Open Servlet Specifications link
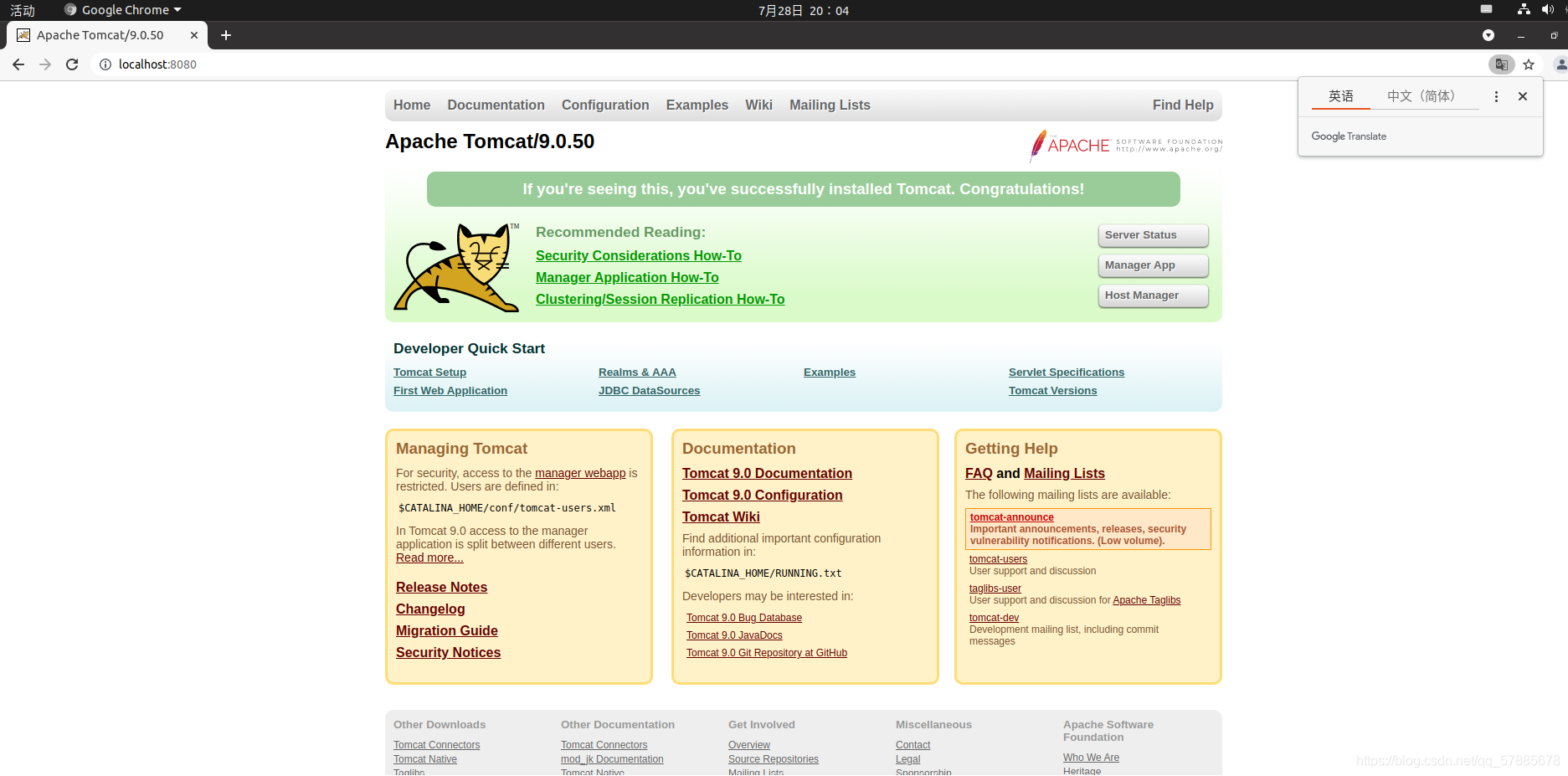 (1067, 373)
